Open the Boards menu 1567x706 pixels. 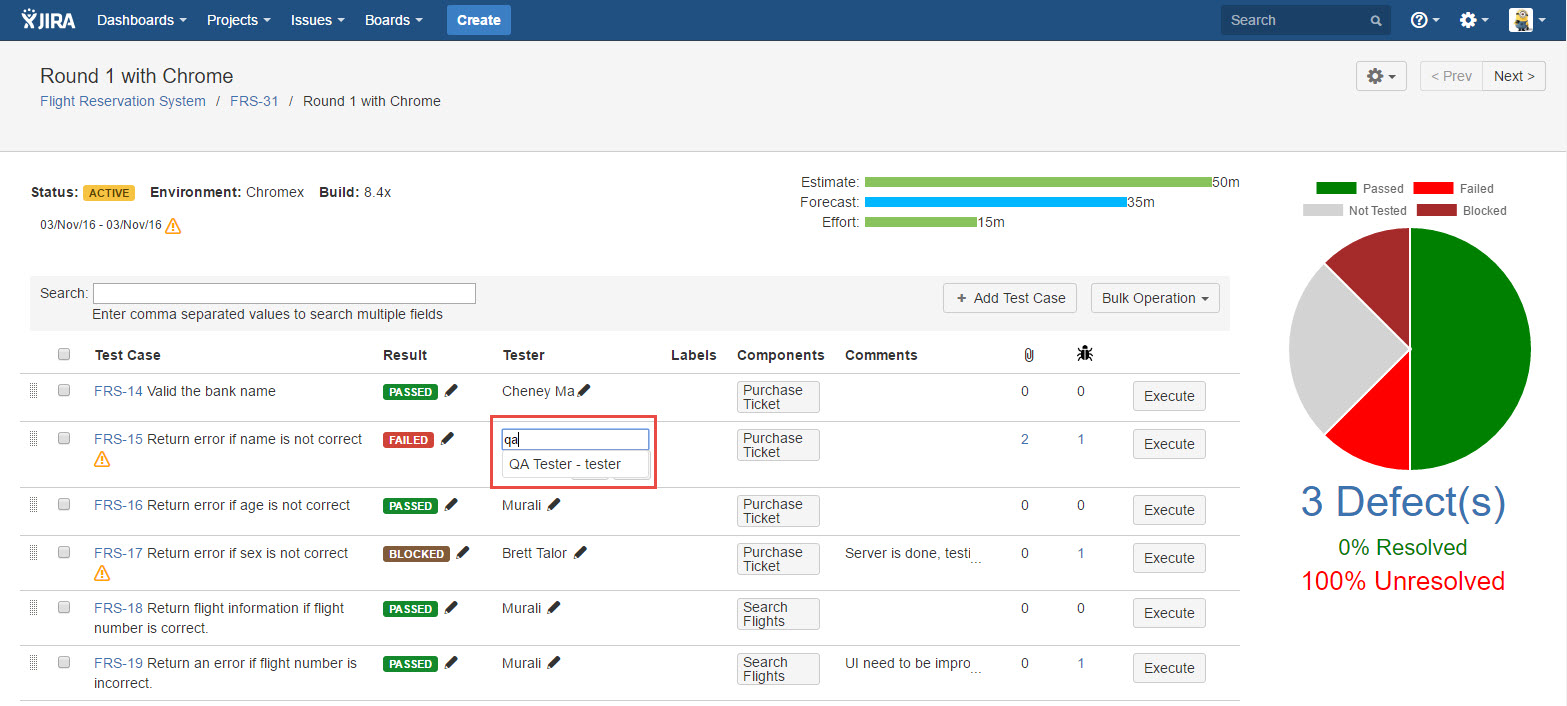click(393, 20)
